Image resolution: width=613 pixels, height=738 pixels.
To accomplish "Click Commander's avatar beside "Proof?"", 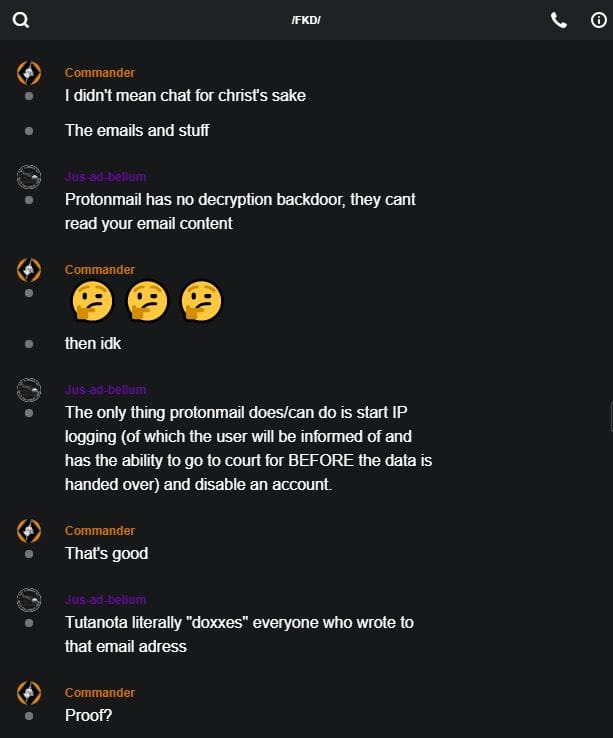I will (x=29, y=693).
